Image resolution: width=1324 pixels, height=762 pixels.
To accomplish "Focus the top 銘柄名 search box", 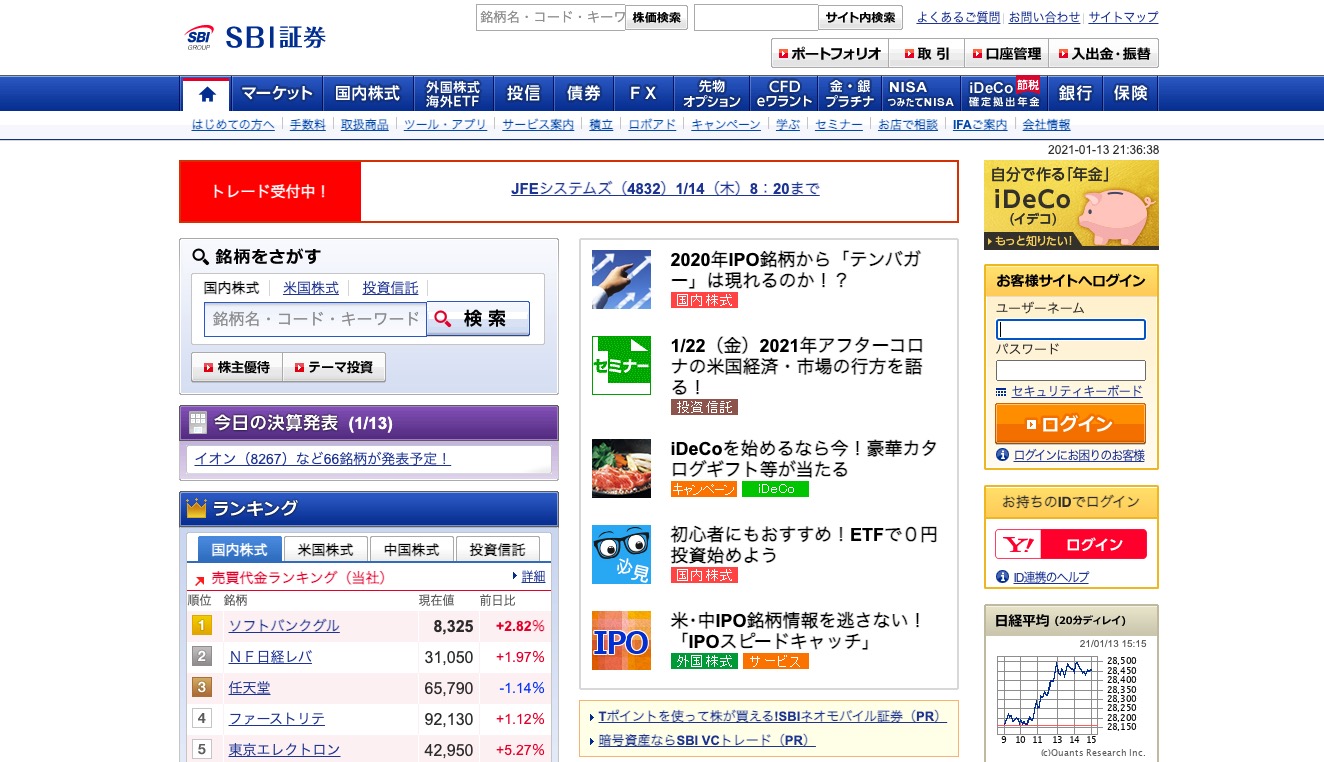I will coord(551,18).
